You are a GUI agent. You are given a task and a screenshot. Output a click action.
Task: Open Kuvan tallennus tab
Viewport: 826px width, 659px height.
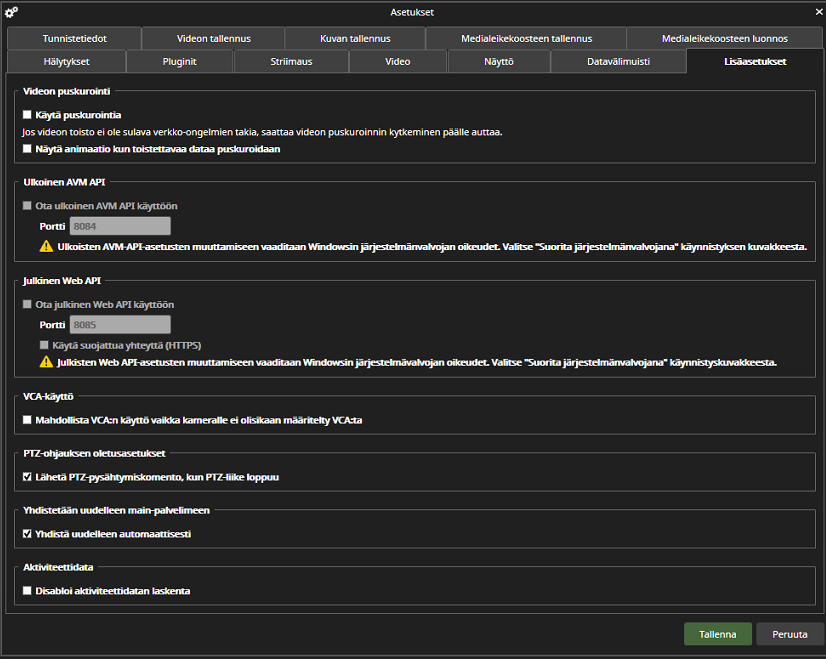pos(355,38)
